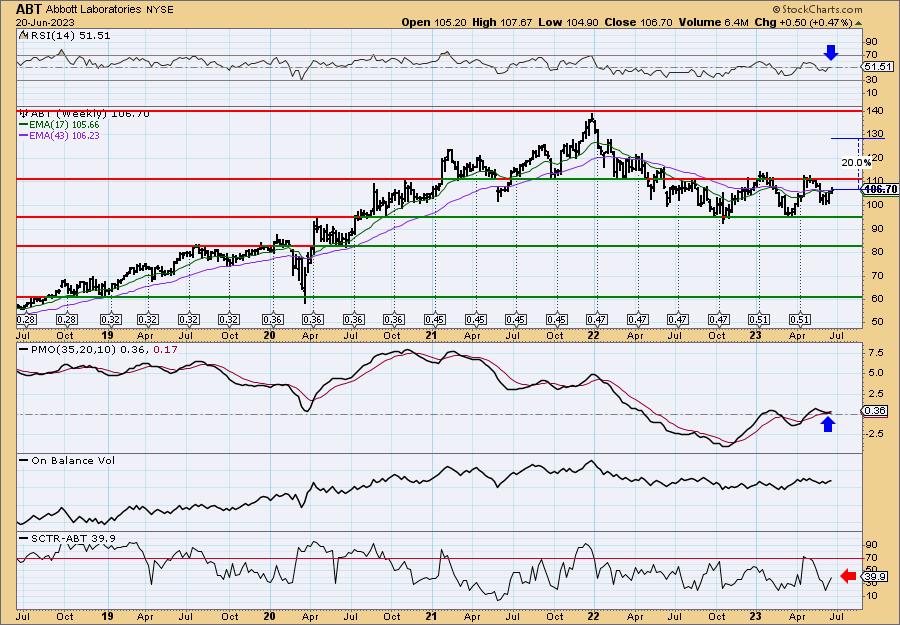Click the 0.47 dividend marker above year 22
Viewport: 900px width, 625px height.
pos(596,319)
